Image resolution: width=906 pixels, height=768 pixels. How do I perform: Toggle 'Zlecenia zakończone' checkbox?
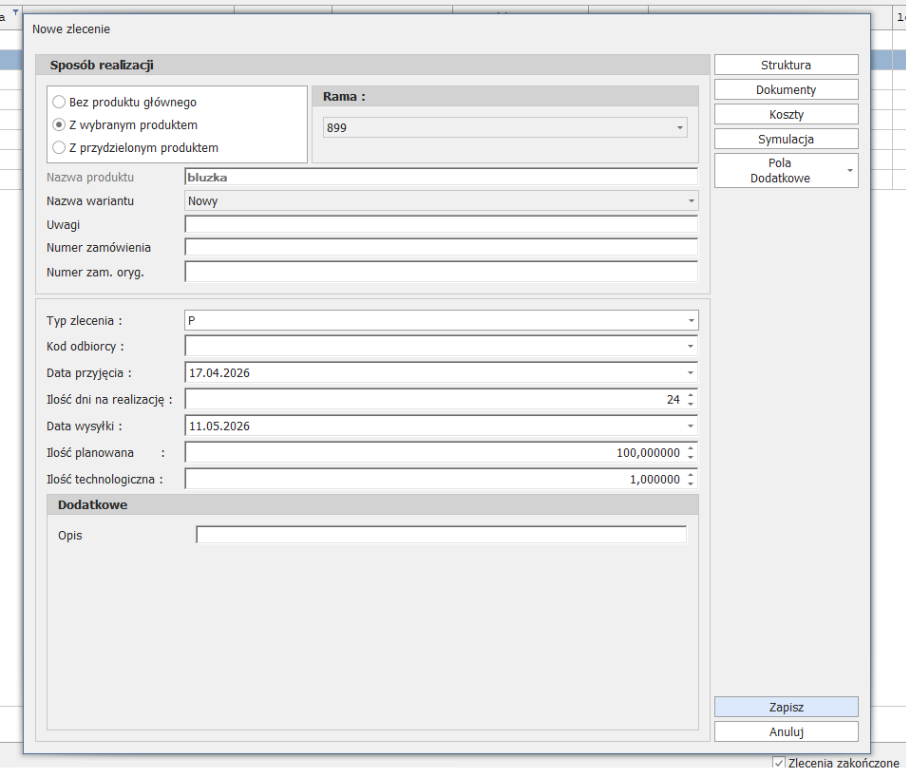[x=779, y=763]
